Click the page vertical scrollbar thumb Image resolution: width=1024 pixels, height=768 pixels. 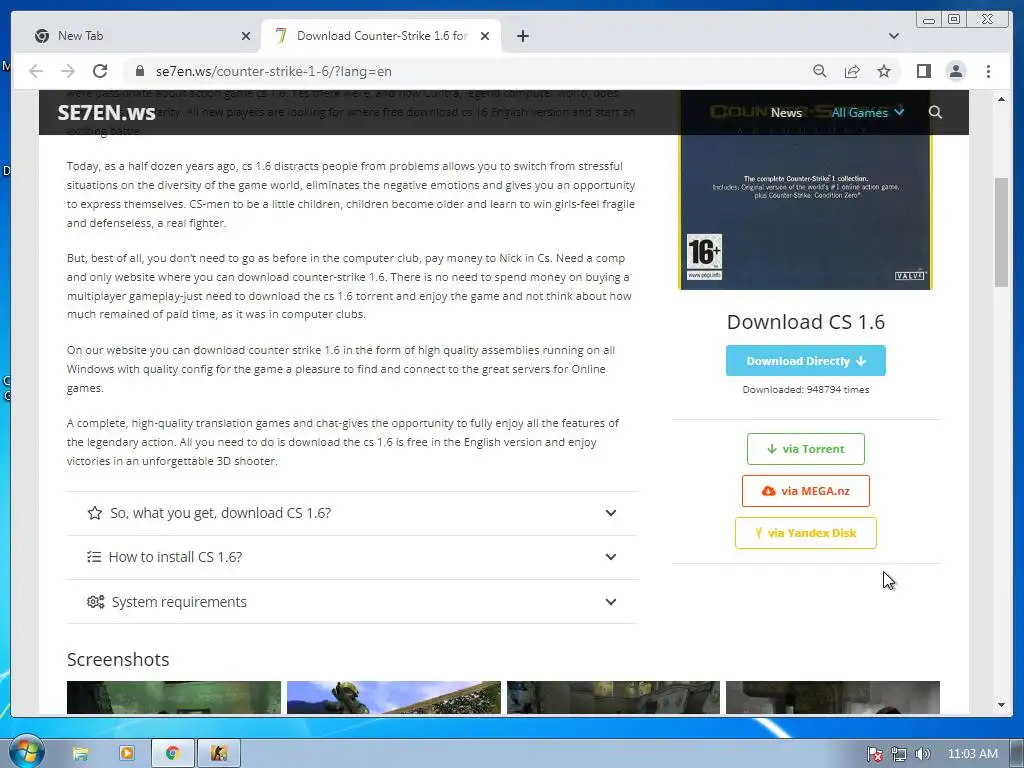(x=1001, y=232)
